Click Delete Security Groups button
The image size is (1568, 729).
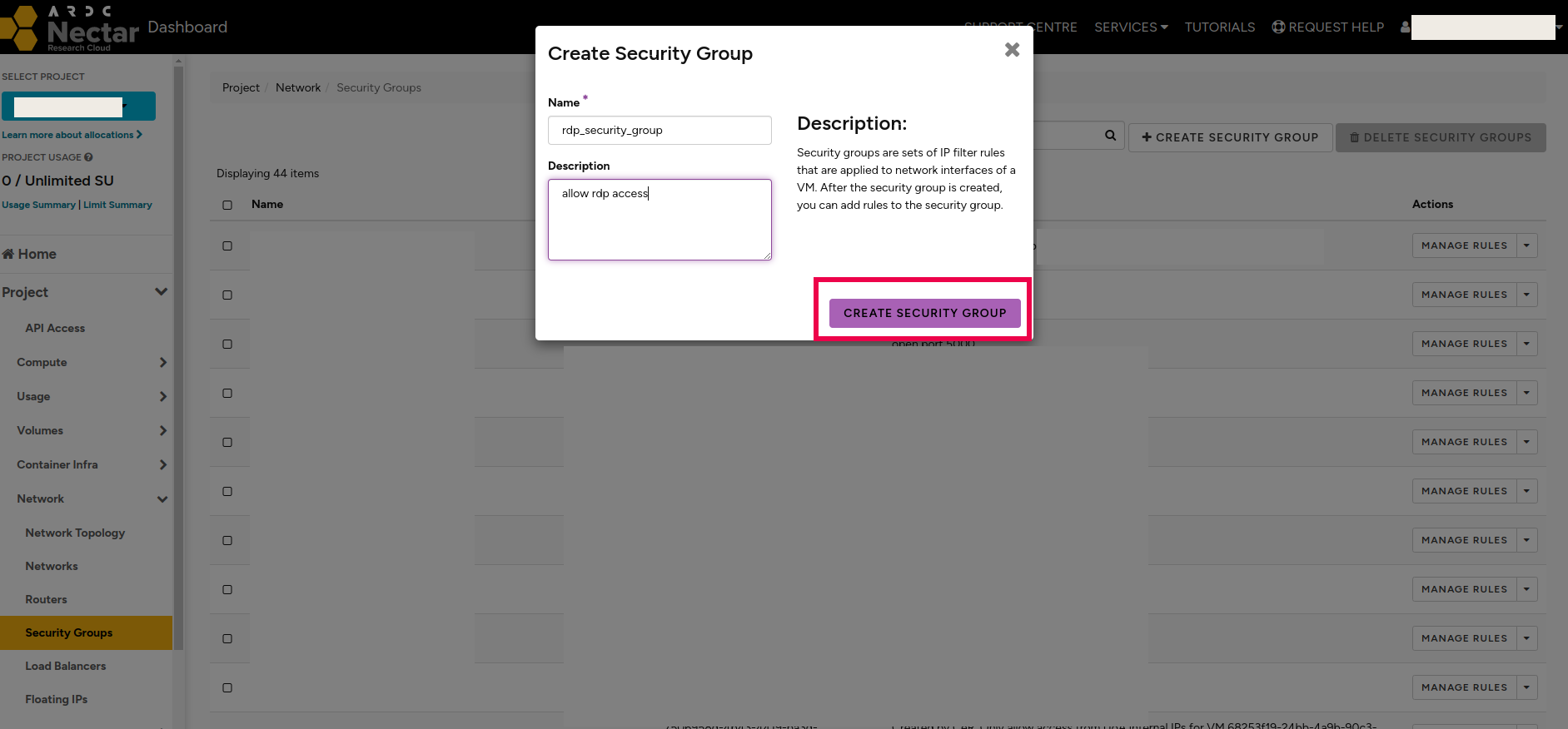[x=1441, y=137]
